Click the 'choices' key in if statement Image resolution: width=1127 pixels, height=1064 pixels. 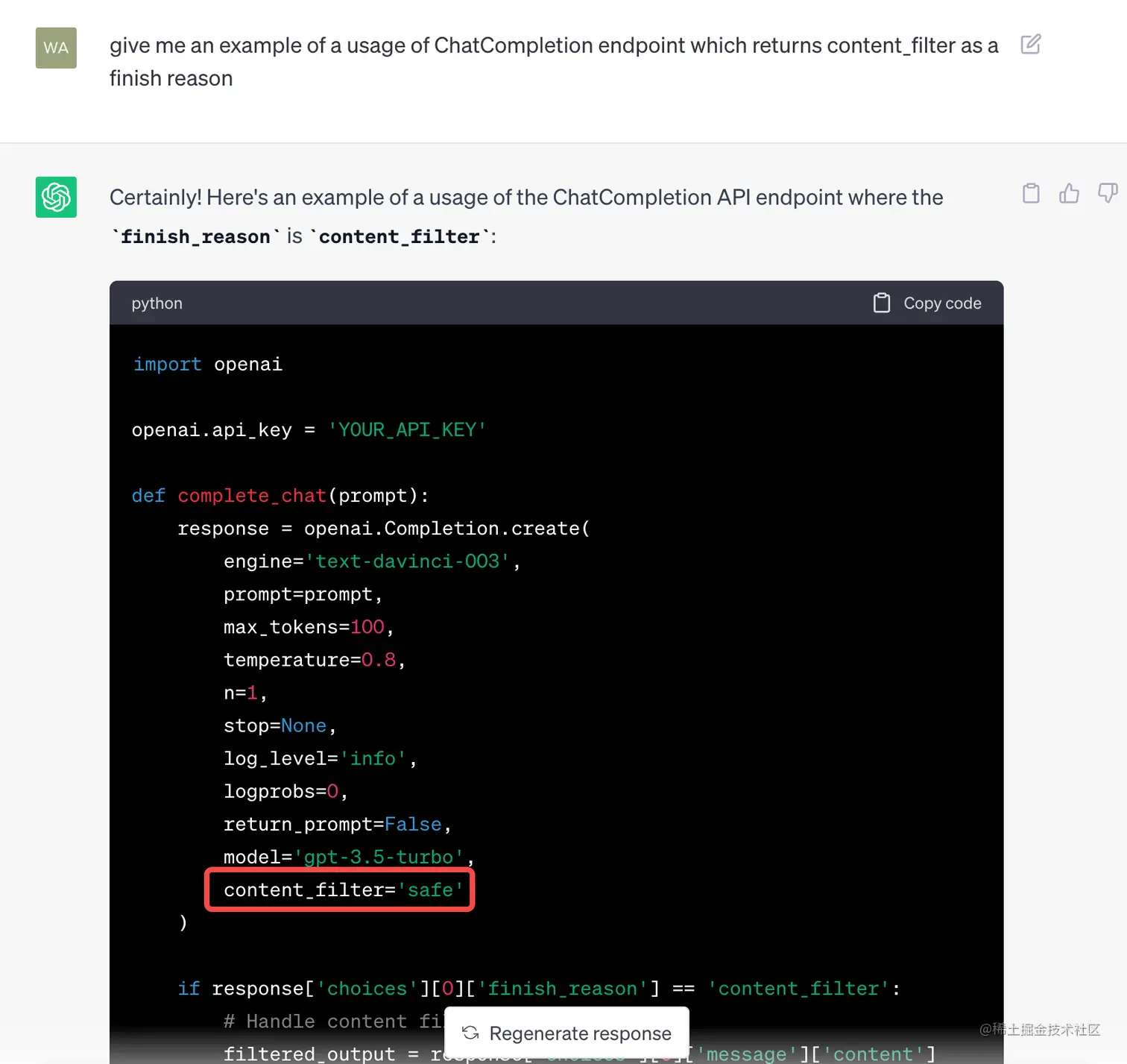(367, 989)
